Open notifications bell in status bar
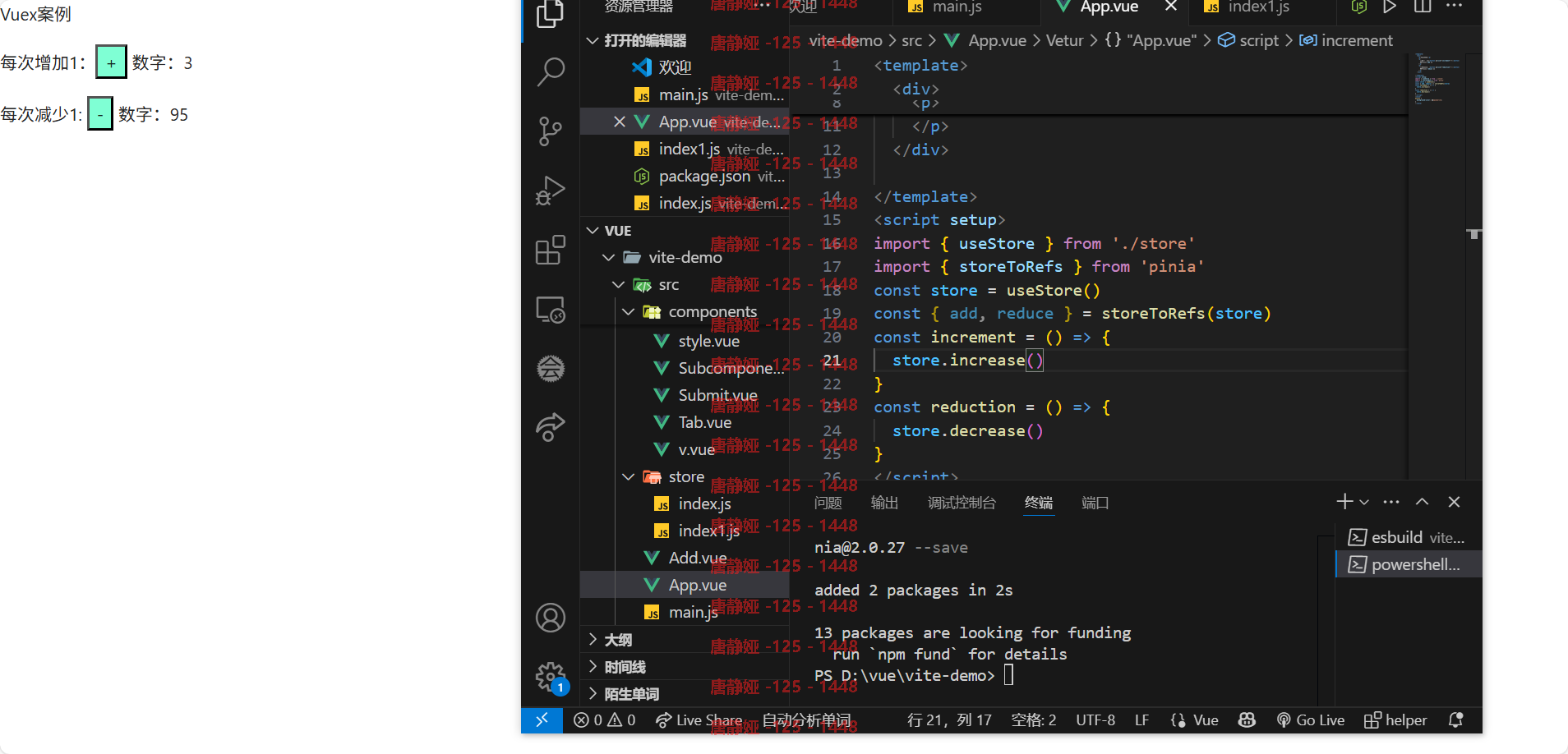Image resolution: width=1568 pixels, height=754 pixels. [1455, 720]
